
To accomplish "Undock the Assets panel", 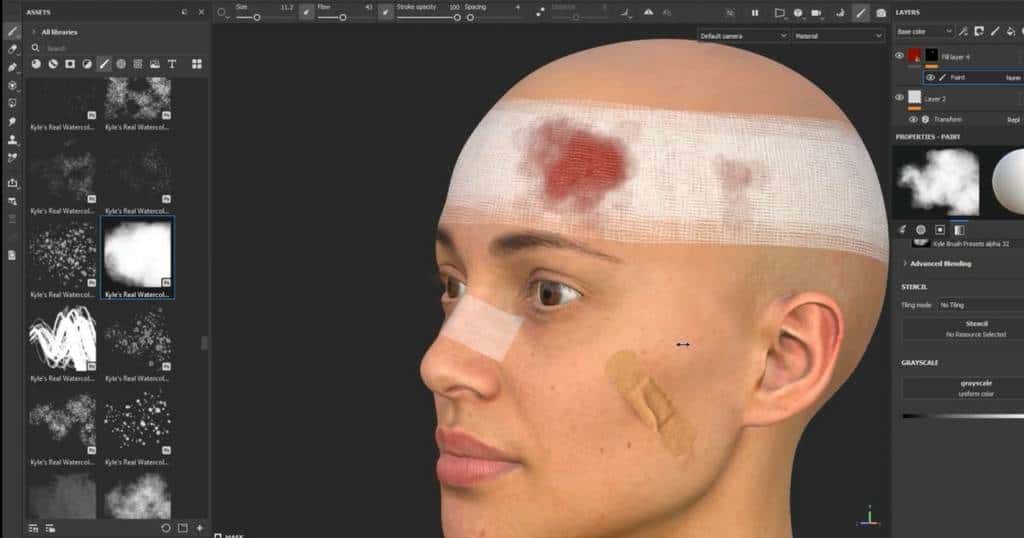I will (x=185, y=12).
